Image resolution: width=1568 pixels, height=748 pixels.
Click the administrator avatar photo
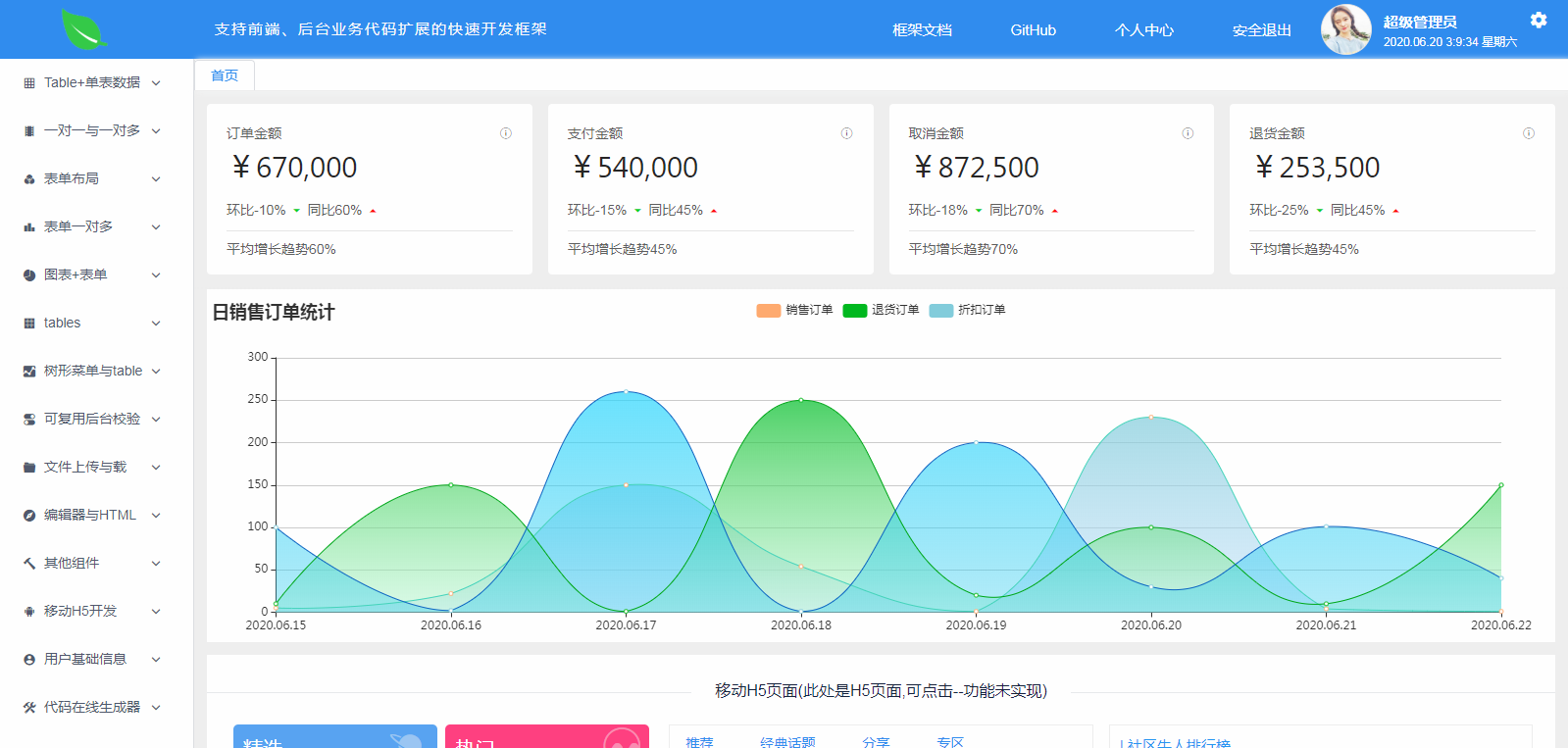coord(1345,29)
